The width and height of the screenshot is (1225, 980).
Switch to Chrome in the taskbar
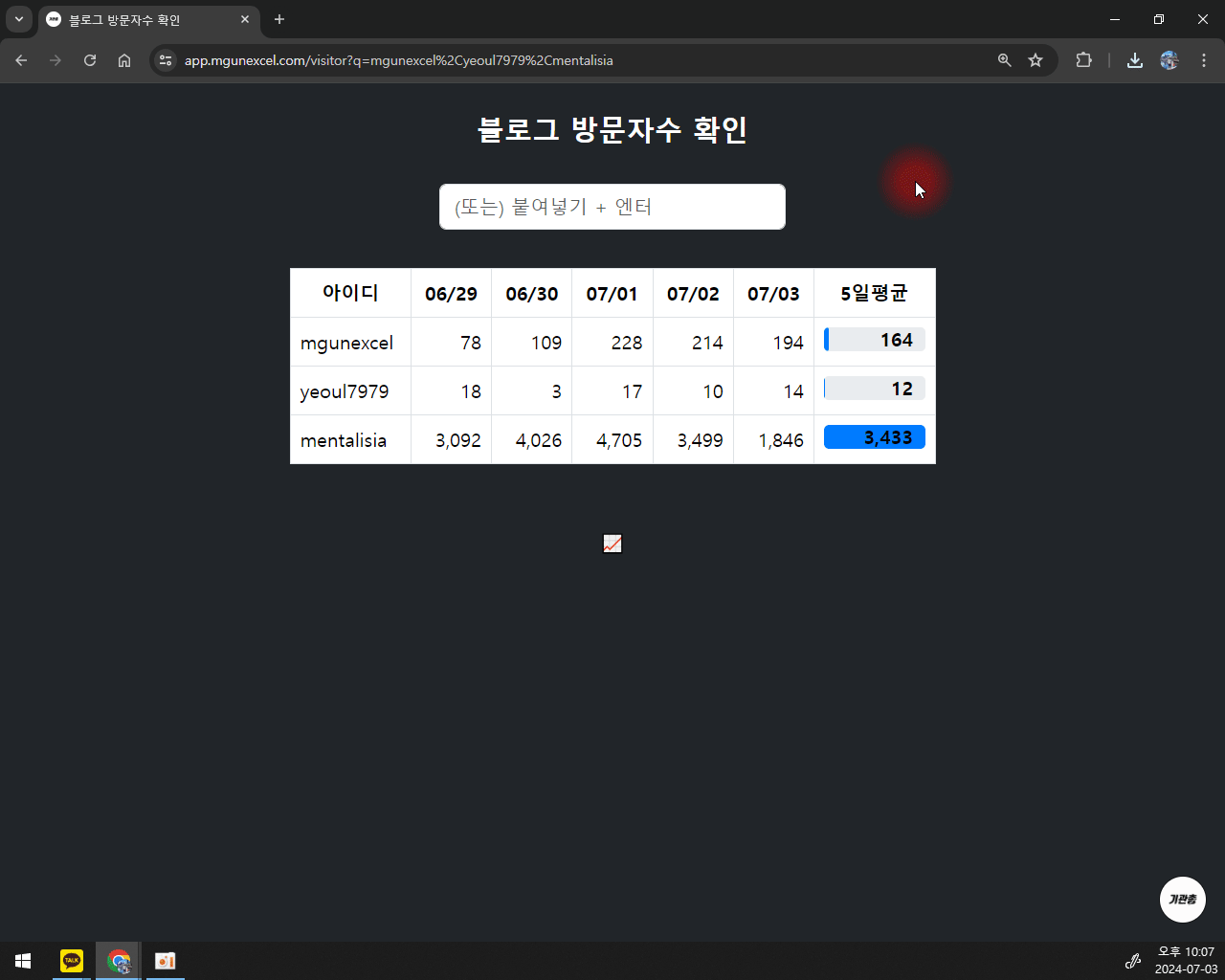click(119, 961)
